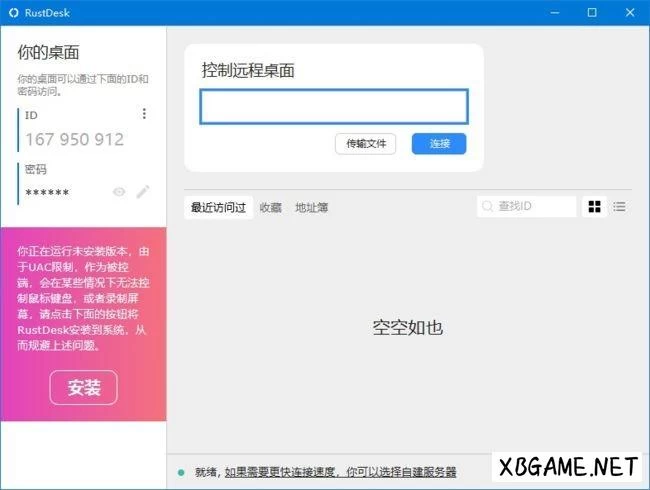650x490 pixels.
Task: Select the 最近访问过 recent sessions tab
Action: point(218,208)
